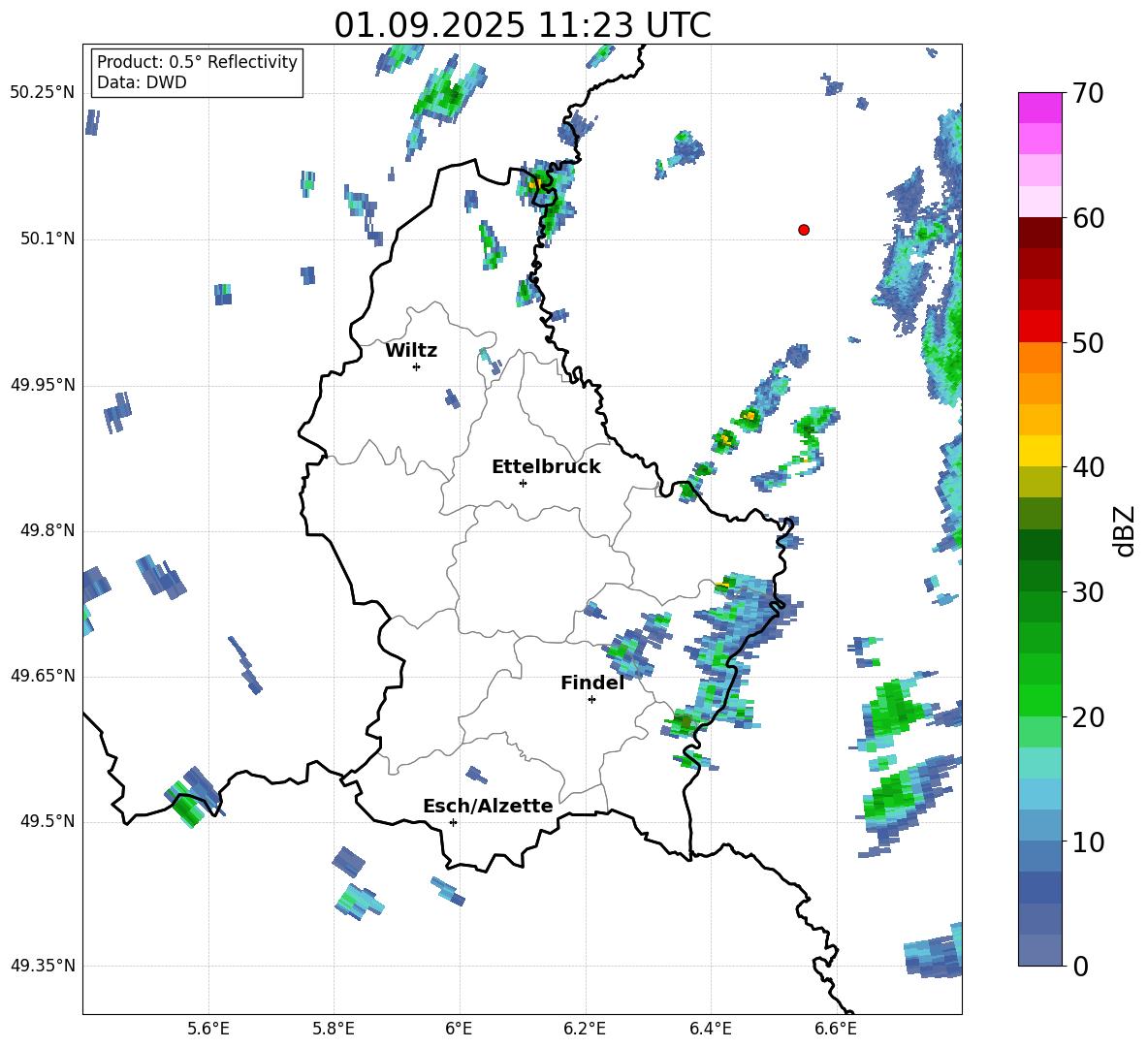1148x1048 pixels.
Task: Click the 10 tick label on colorbar
Action: point(1088,842)
